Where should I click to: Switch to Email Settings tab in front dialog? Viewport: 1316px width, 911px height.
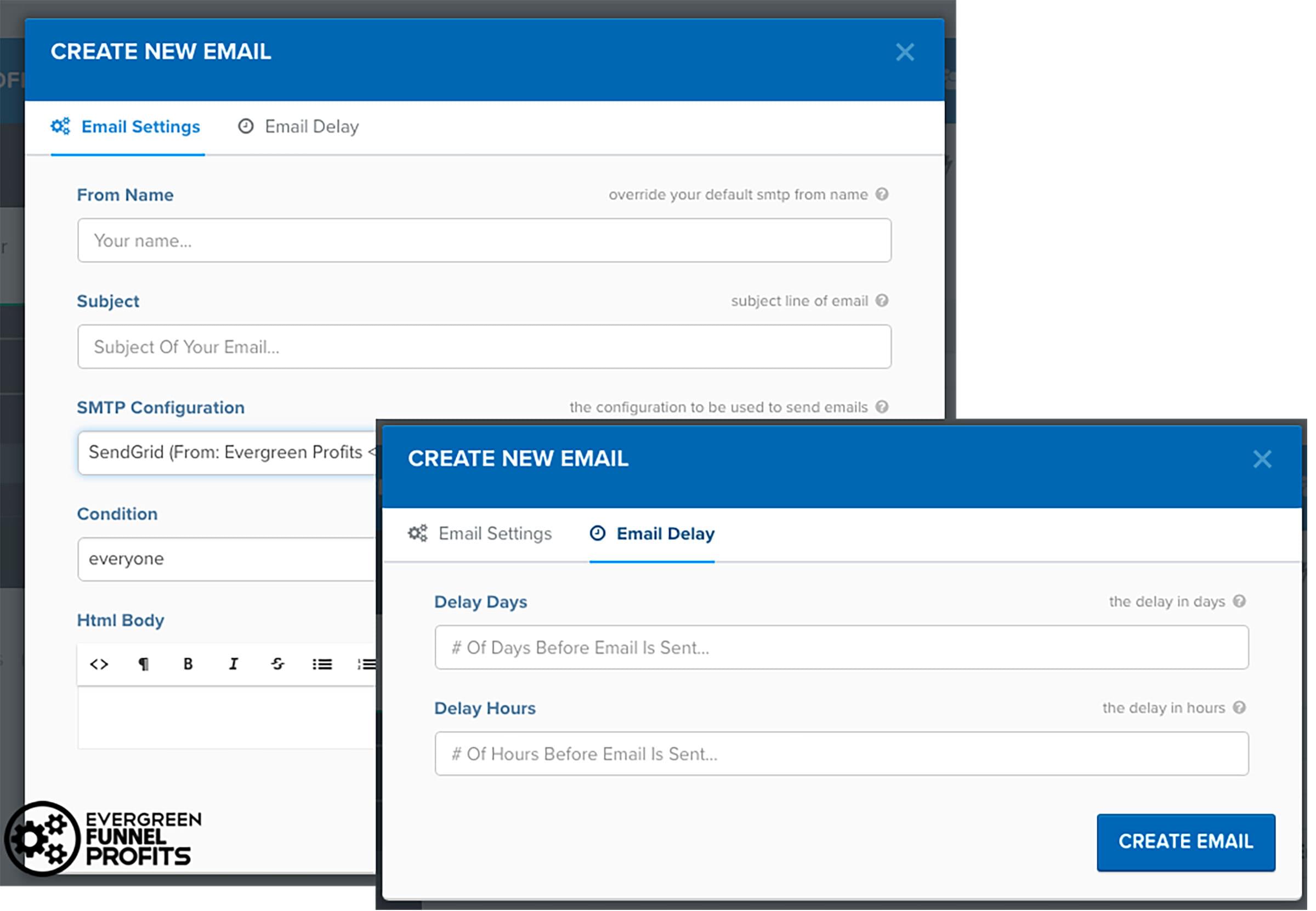pyautogui.click(x=480, y=534)
